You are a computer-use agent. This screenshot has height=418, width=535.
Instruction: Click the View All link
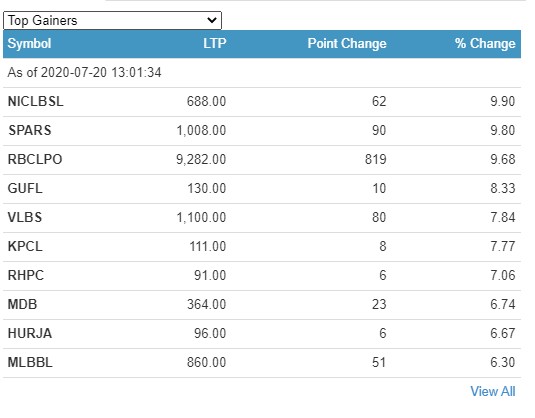[493, 391]
